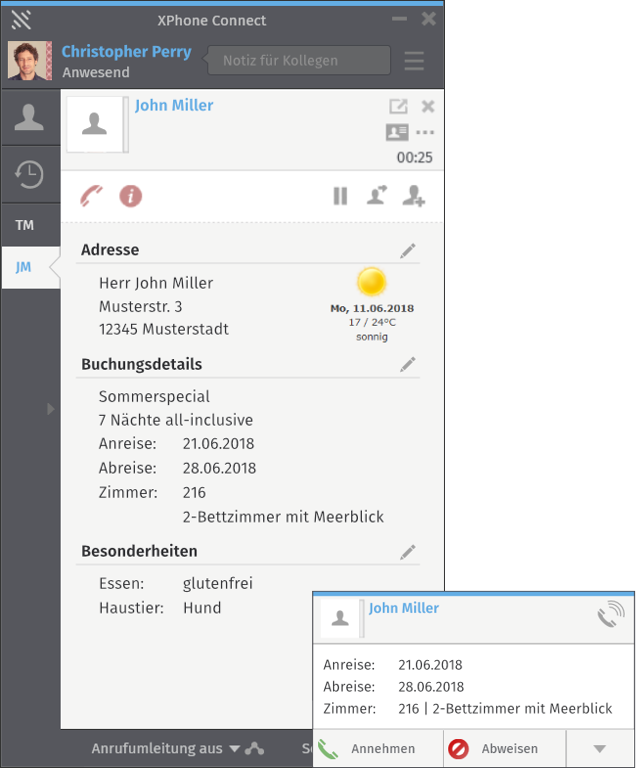Viewport: 636px width, 768px height.
Task: Close the XPhone Connect window
Action: tap(429, 19)
